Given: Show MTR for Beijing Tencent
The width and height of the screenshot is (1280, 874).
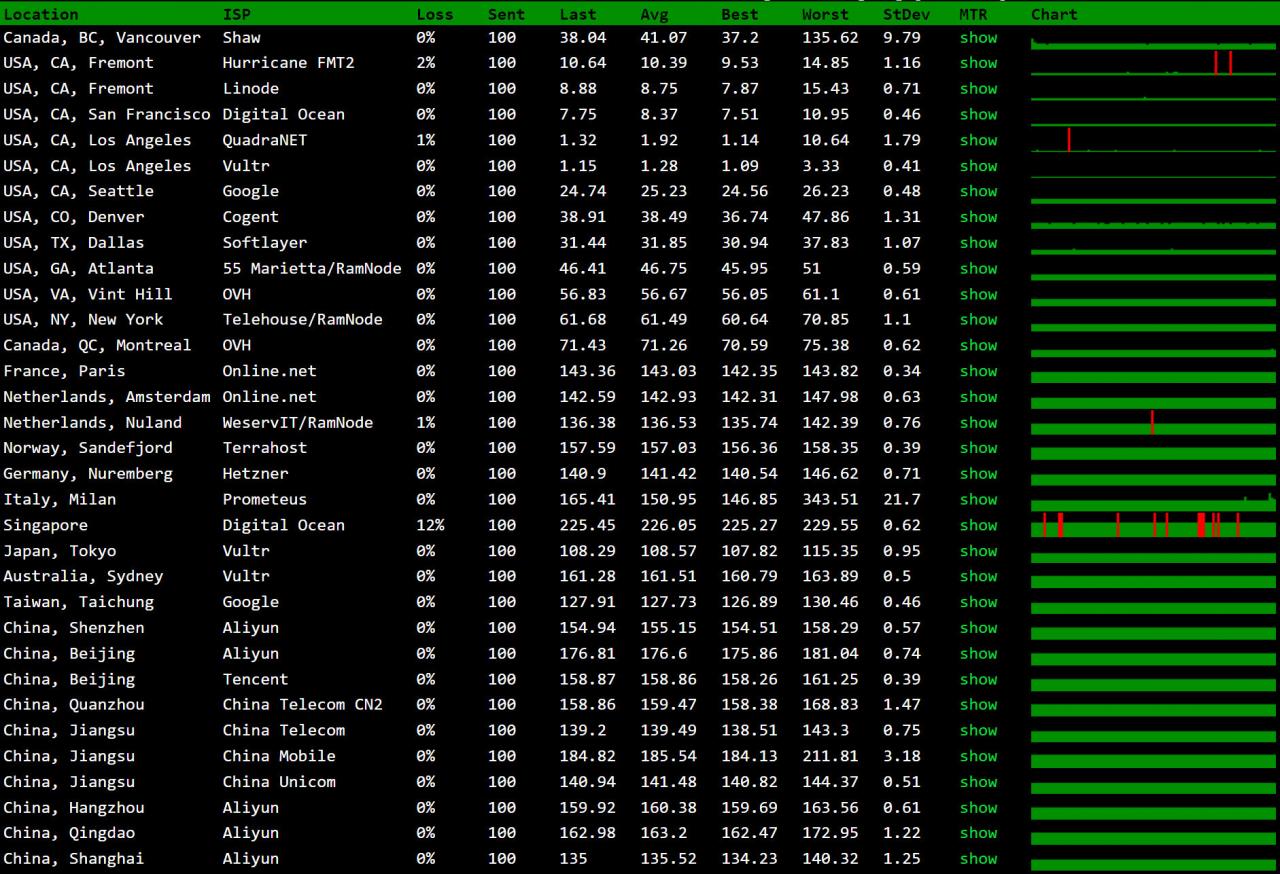Looking at the screenshot, I should 978,679.
